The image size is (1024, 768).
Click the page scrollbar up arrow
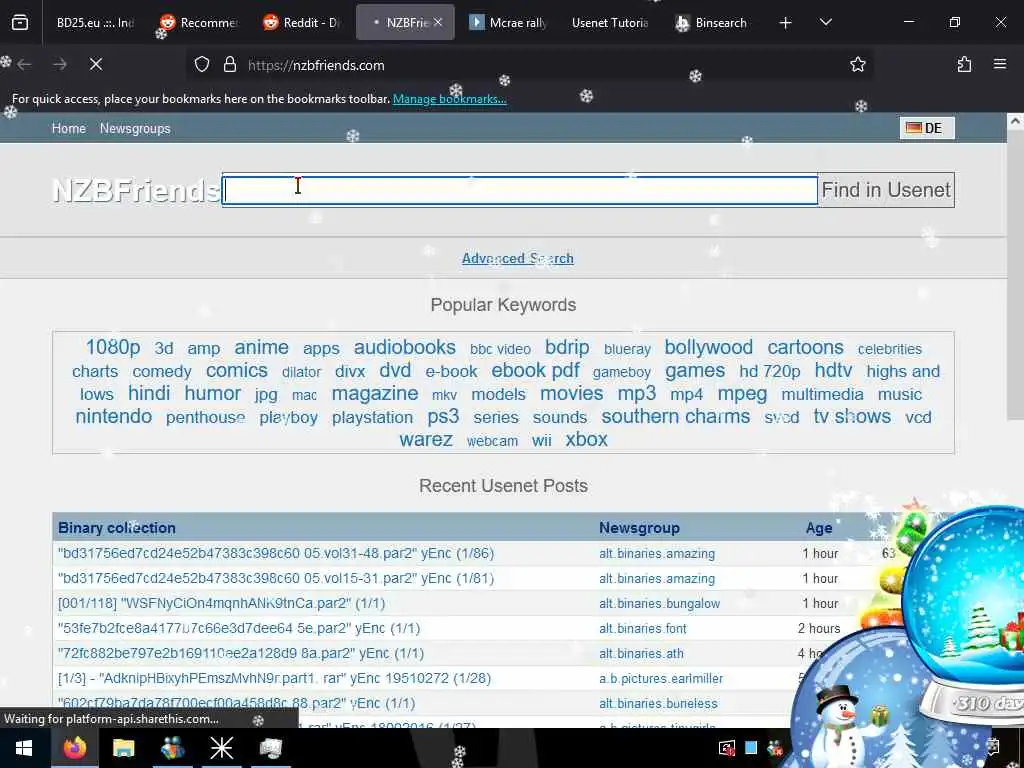click(x=1015, y=121)
